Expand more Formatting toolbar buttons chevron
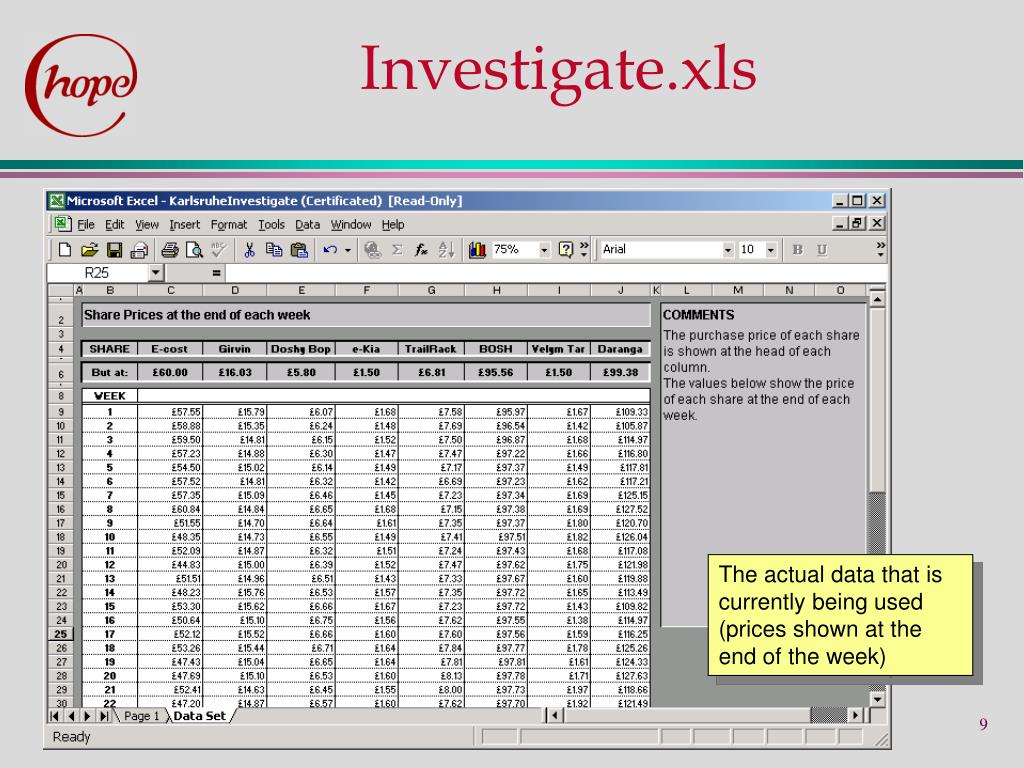This screenshot has width=1024, height=768. [880, 249]
